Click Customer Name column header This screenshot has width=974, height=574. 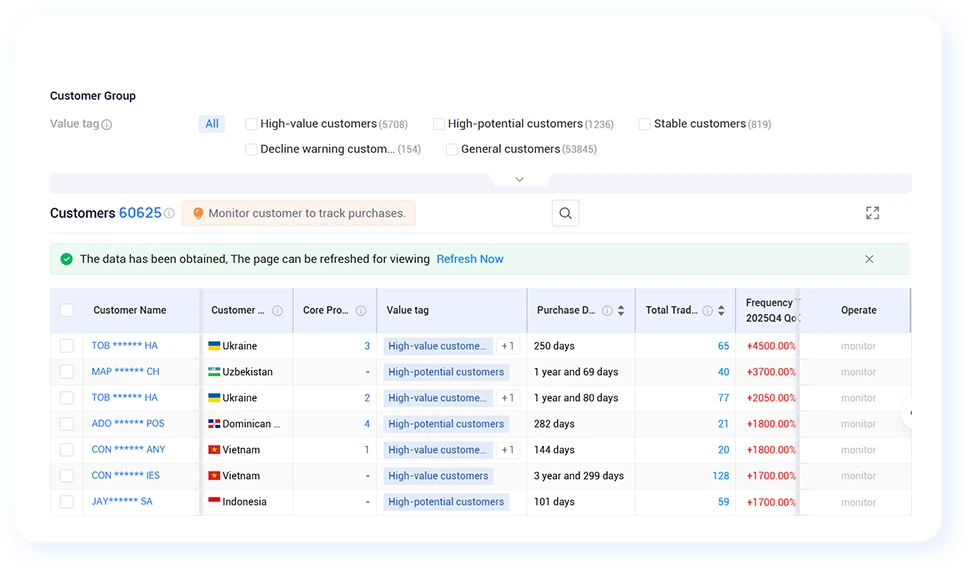click(x=130, y=310)
